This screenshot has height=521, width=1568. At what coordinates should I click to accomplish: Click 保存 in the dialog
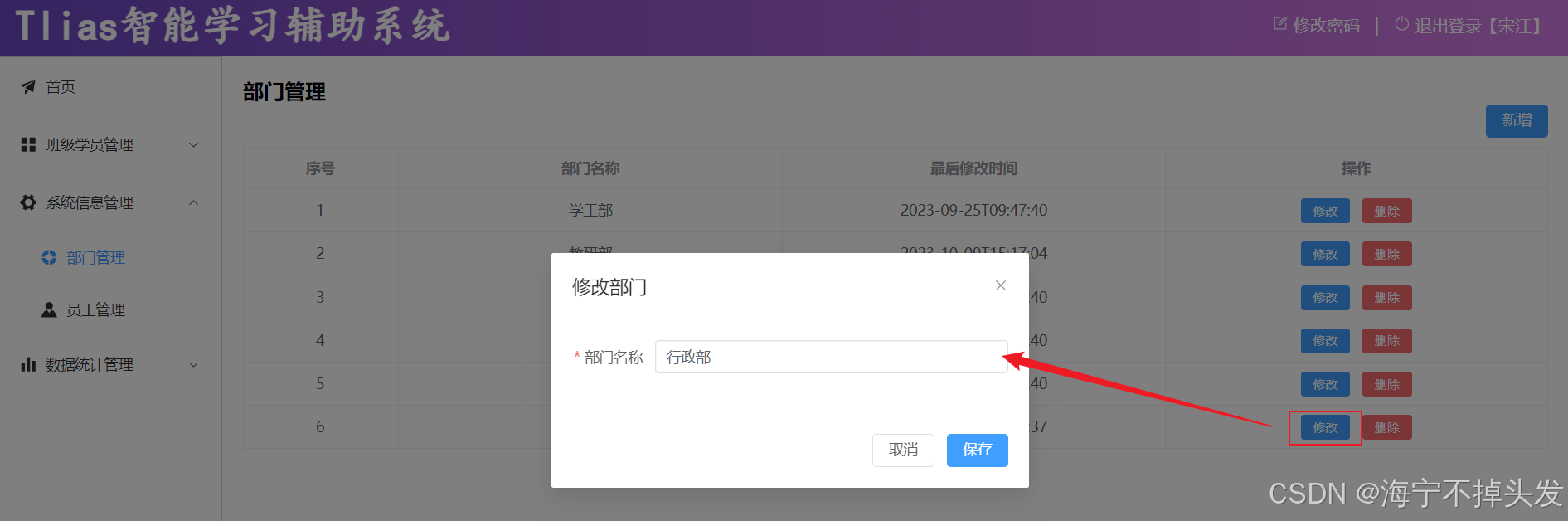(x=977, y=450)
